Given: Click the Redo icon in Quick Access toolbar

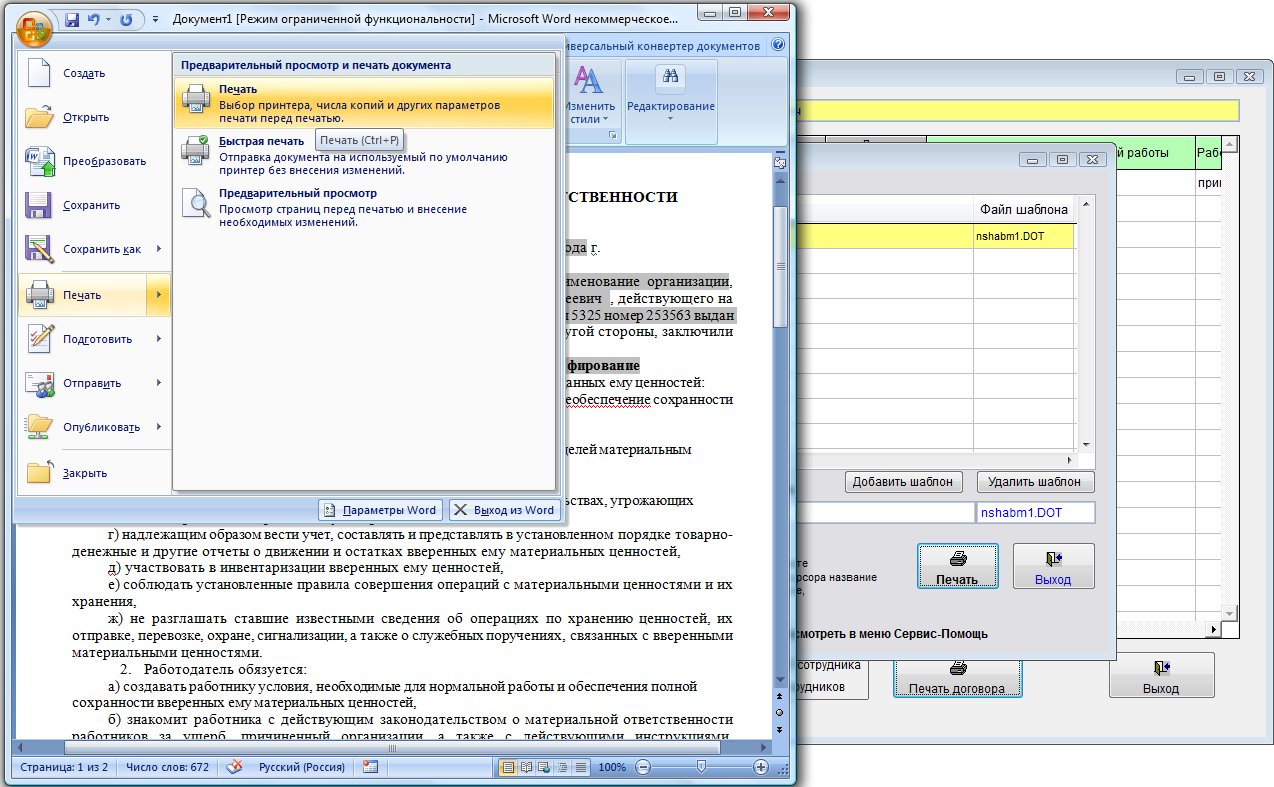Looking at the screenshot, I should (x=126, y=20).
